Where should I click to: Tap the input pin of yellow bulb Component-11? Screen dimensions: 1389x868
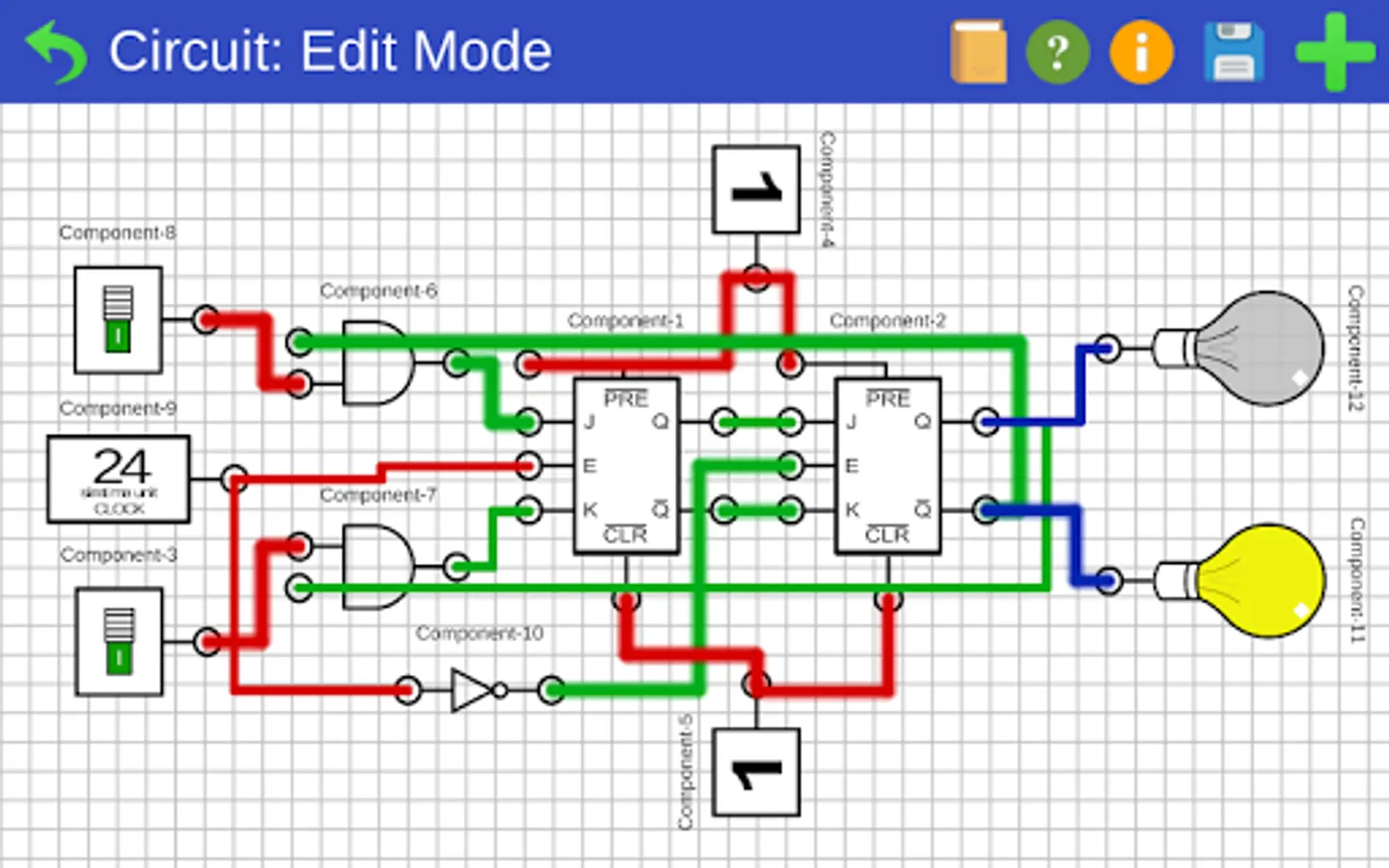(1108, 581)
